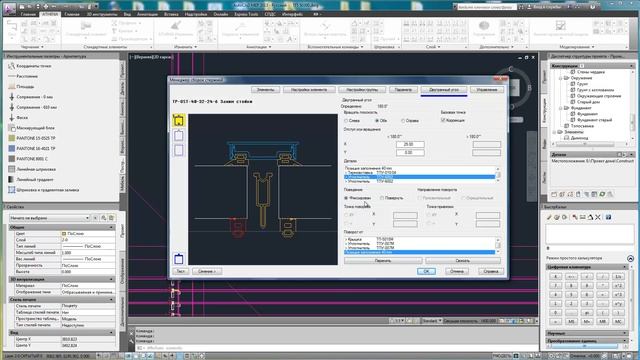Select the Маскирующий блок tool
640x360 pixels.
click(31, 128)
